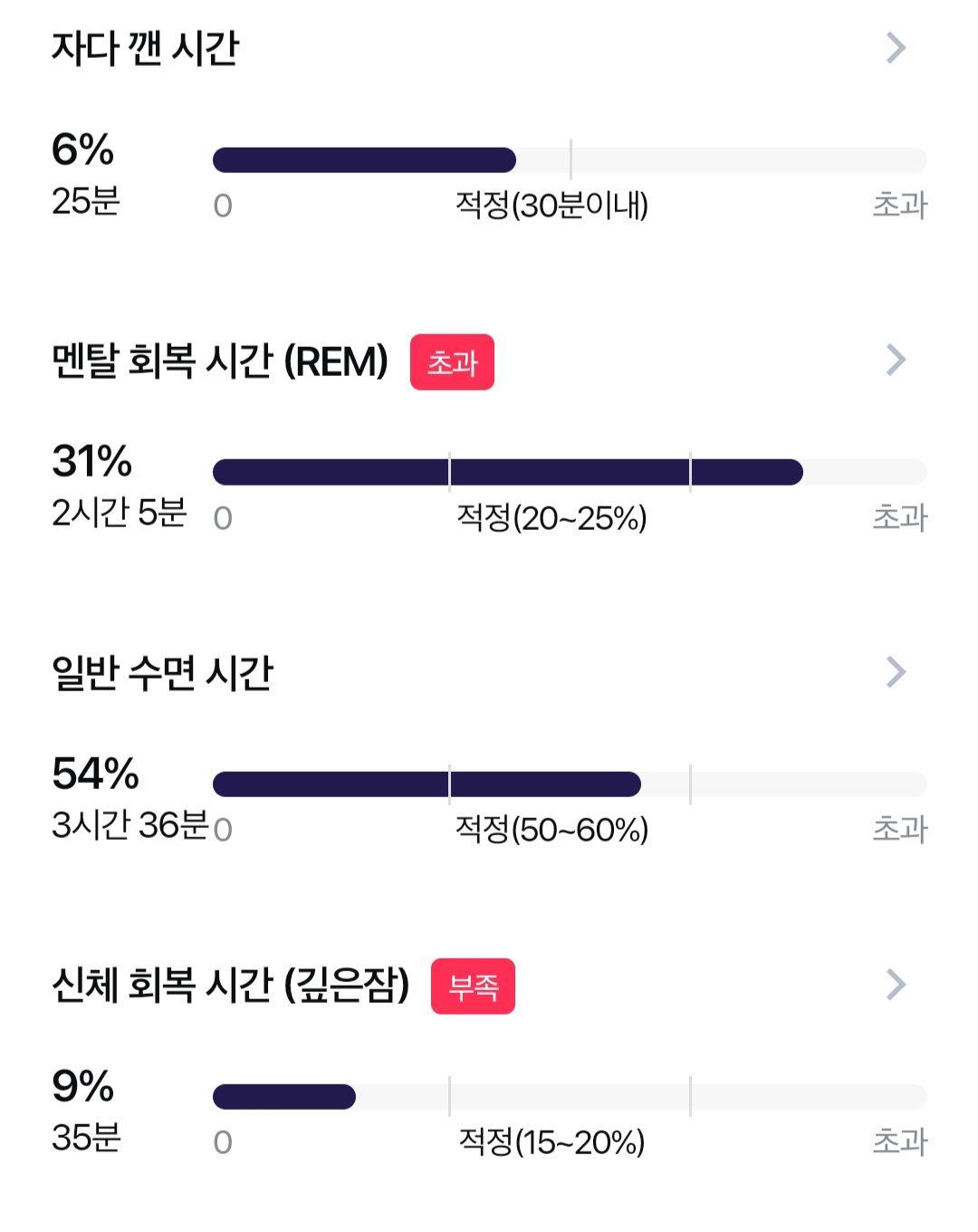The height and width of the screenshot is (1232, 978).
Task: Select the 신체 회복 시간 (깊은잠) heading
Action: pyautogui.click(x=231, y=985)
